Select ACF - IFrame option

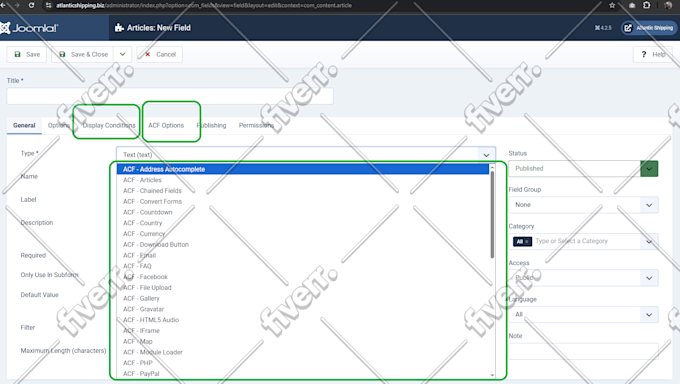303,331
